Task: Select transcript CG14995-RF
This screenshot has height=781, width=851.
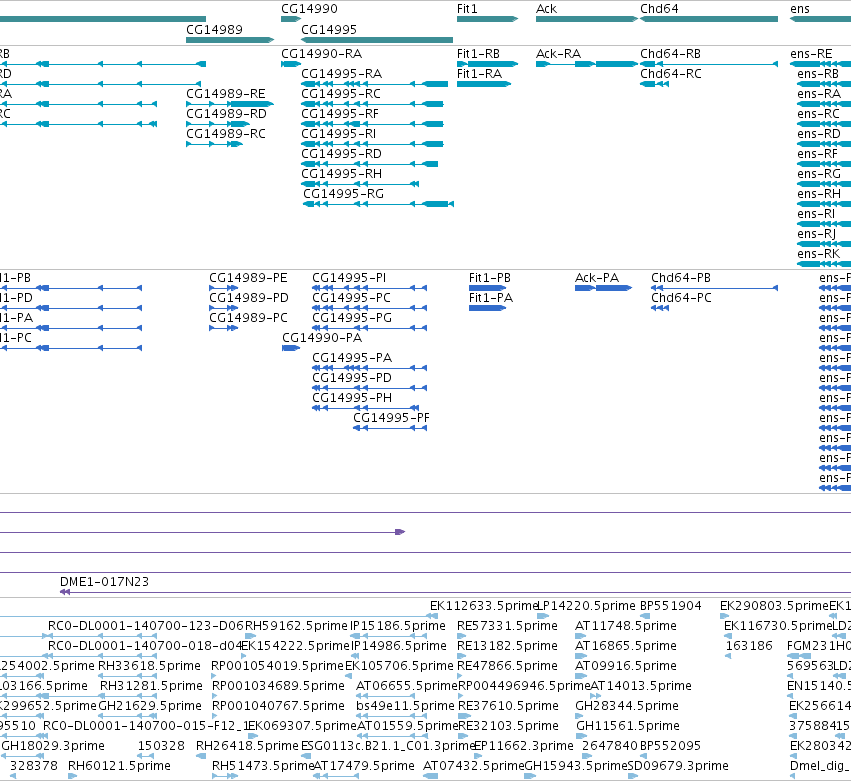Action: (x=372, y=124)
